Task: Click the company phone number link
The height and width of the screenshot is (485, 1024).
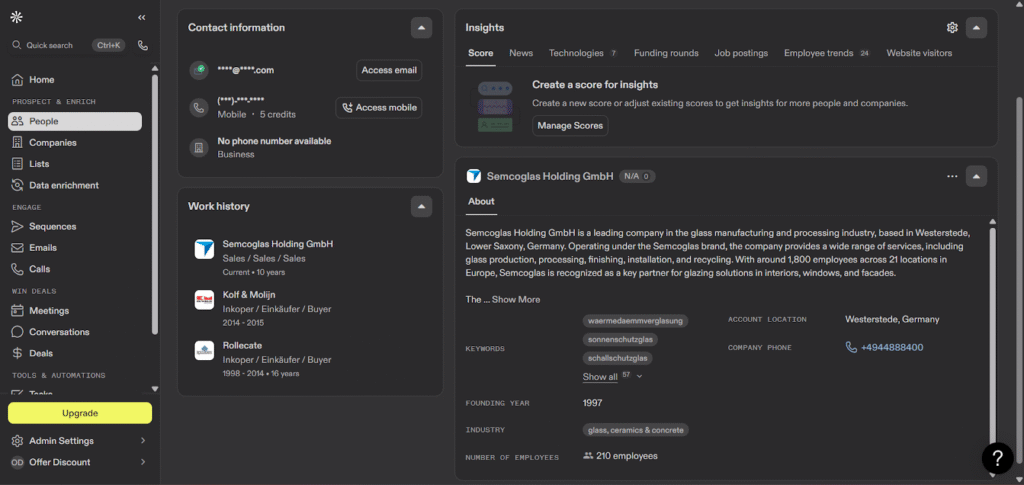Action: (x=885, y=348)
